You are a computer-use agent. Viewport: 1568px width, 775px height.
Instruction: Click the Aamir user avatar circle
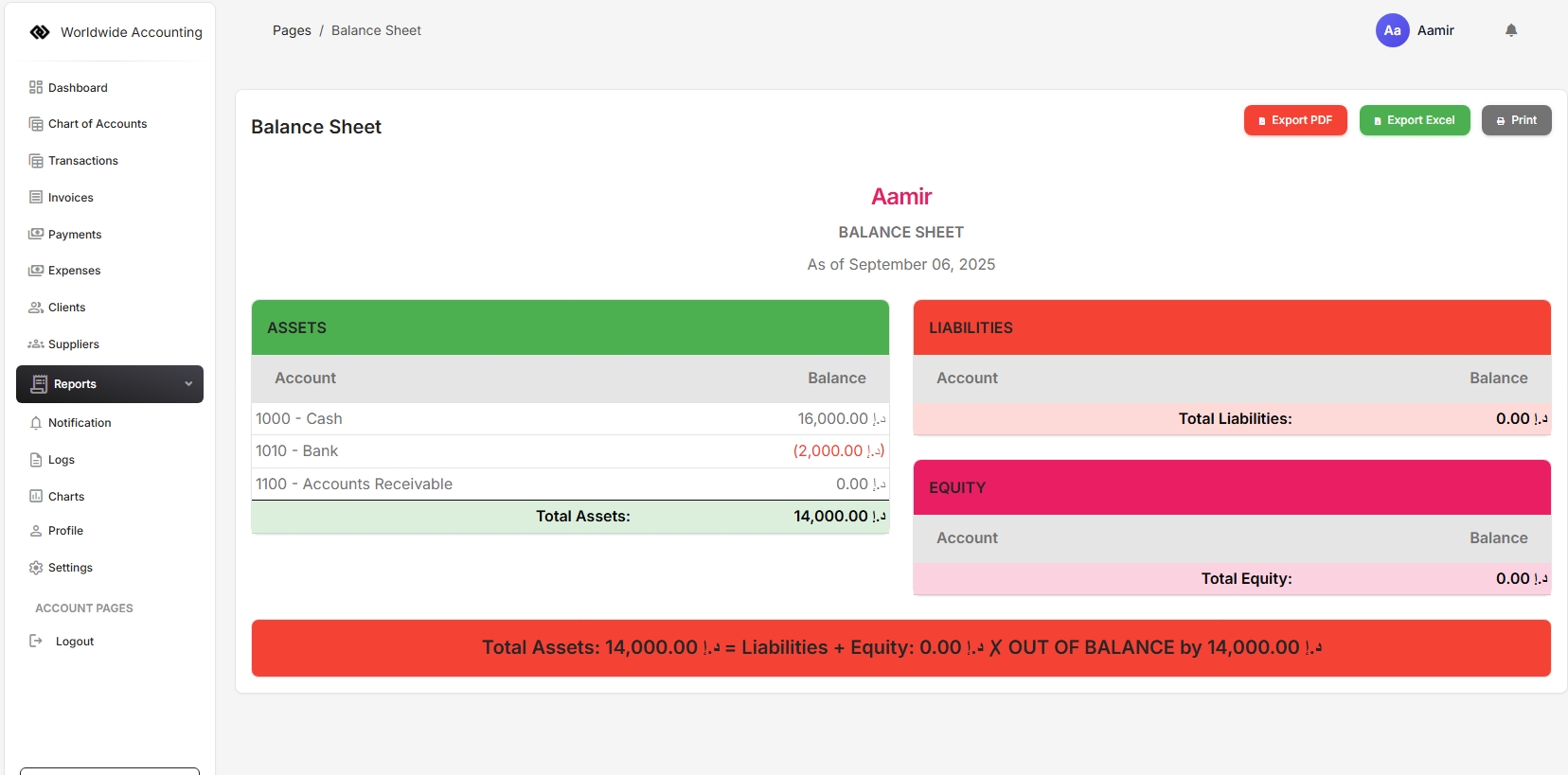pos(1392,30)
